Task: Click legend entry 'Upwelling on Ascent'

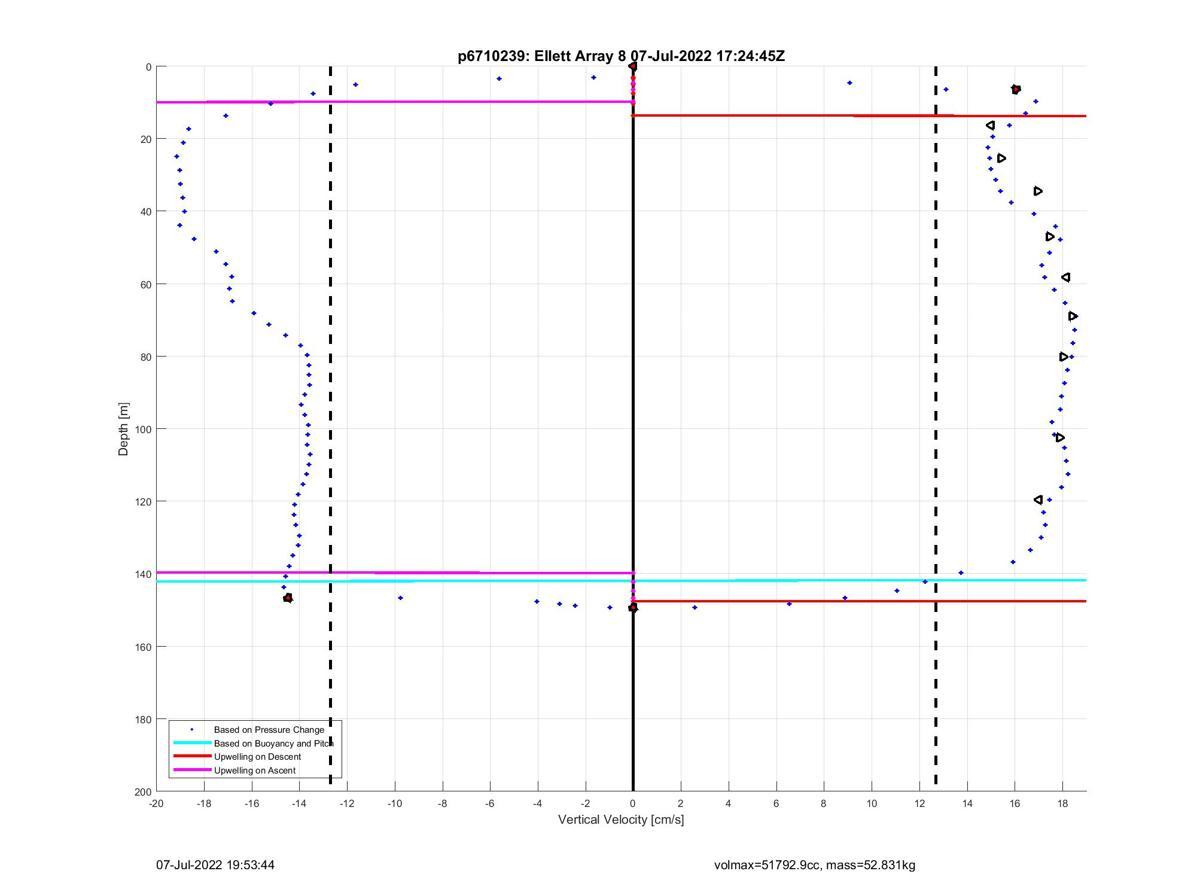Action: coord(255,771)
